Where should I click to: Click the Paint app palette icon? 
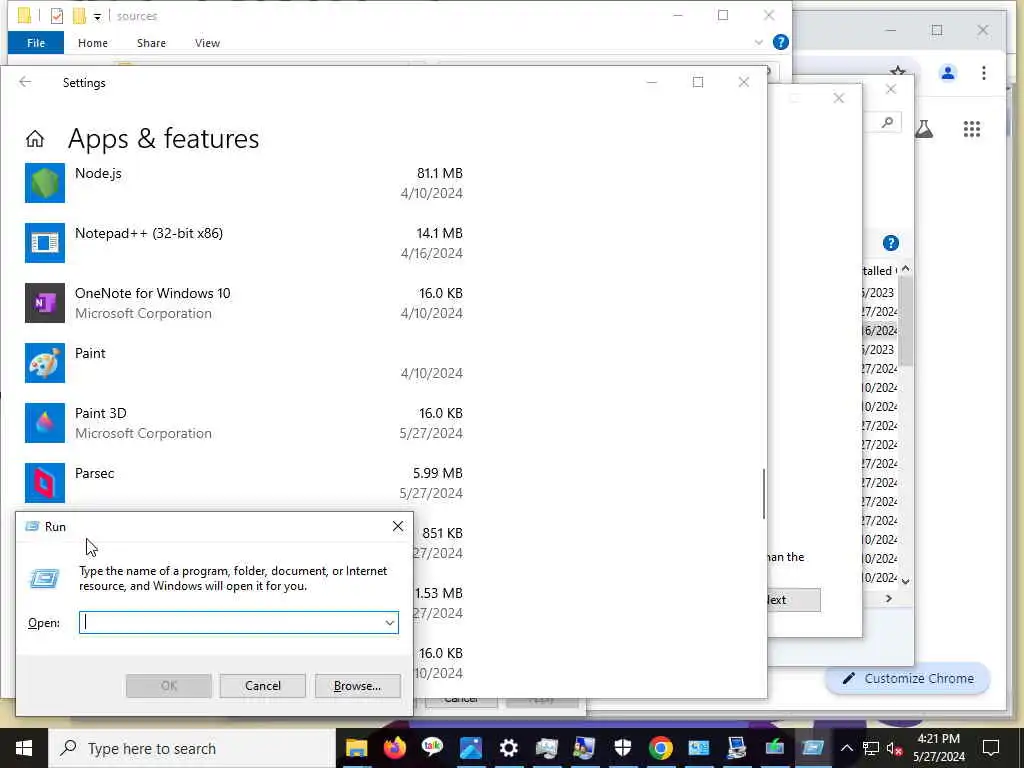44,363
